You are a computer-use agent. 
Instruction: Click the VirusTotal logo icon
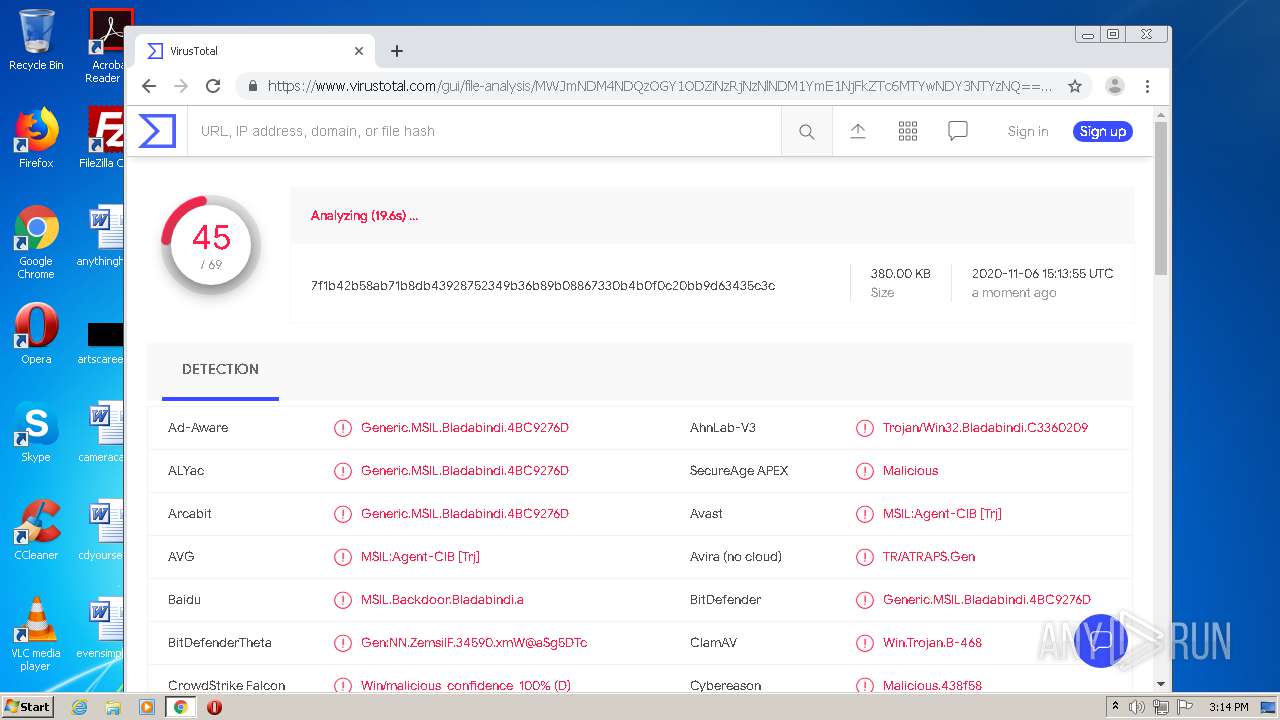(x=157, y=131)
